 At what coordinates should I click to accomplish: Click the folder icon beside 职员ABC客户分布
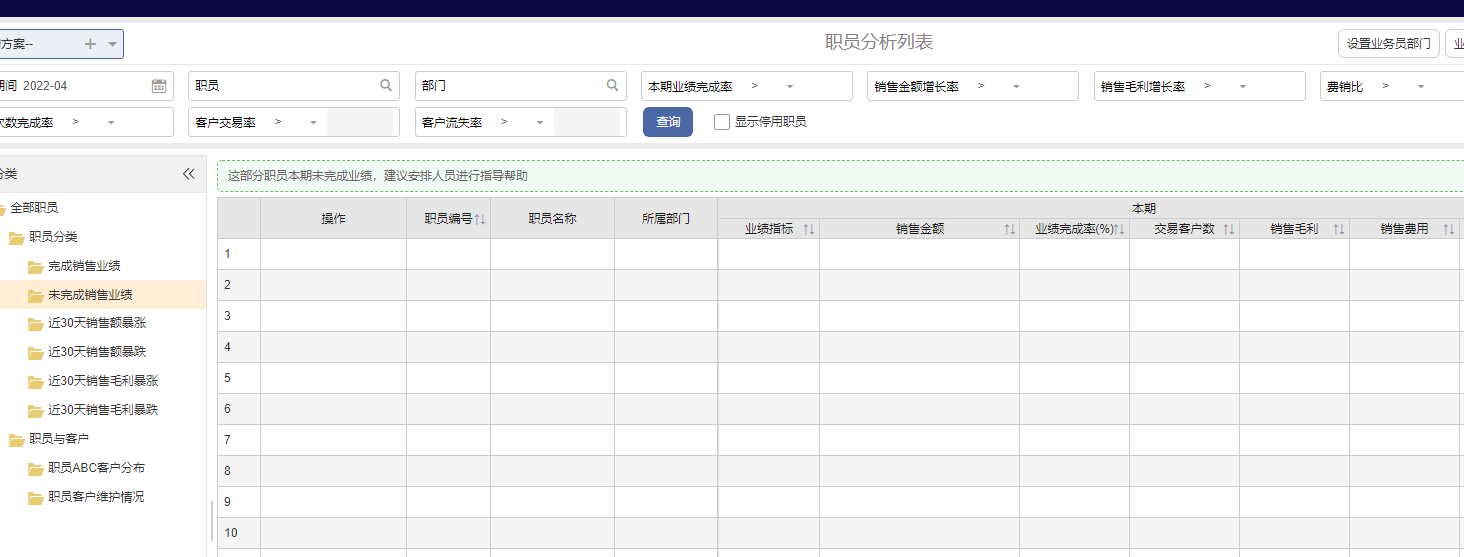36,469
